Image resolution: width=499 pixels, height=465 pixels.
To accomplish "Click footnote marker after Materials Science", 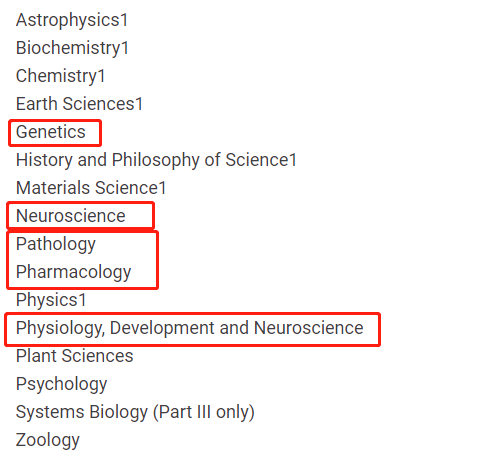I will click(x=163, y=188).
